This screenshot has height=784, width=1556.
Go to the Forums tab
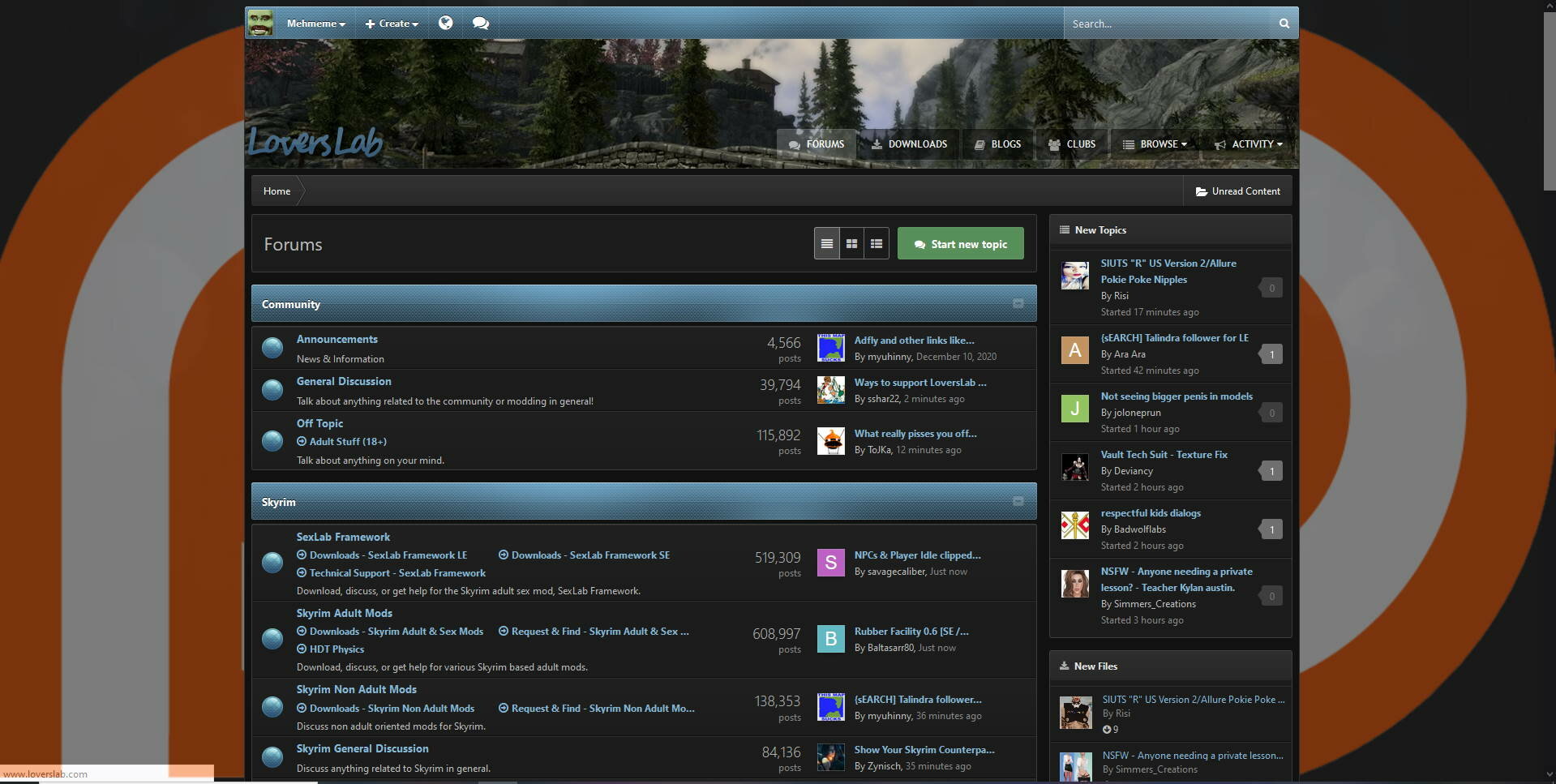pyautogui.click(x=817, y=144)
